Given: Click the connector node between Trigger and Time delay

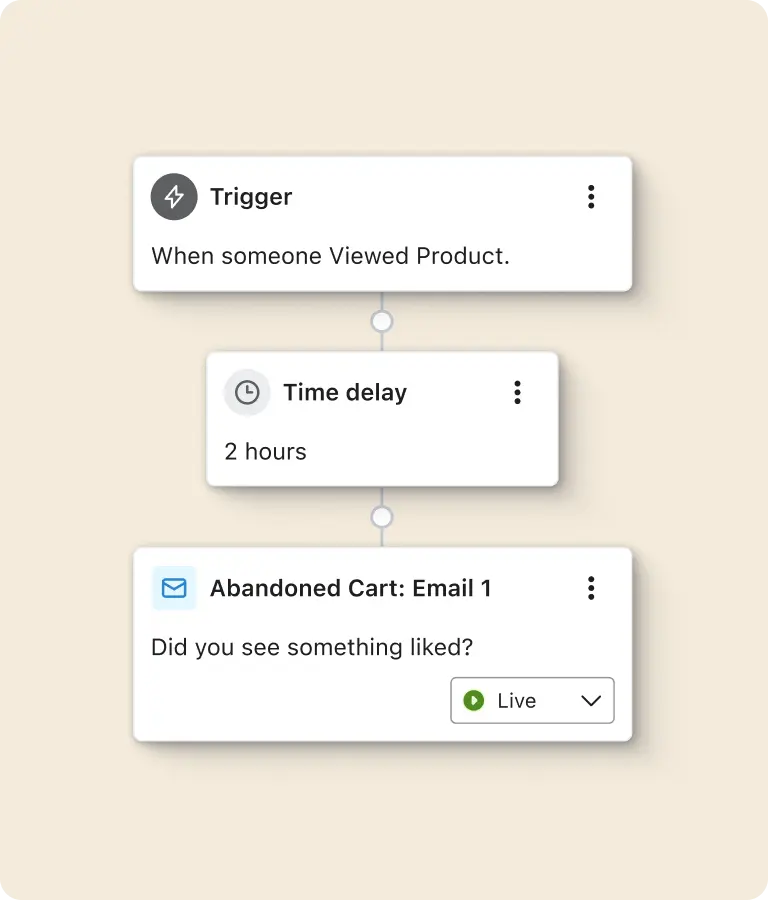Looking at the screenshot, I should pyautogui.click(x=382, y=320).
